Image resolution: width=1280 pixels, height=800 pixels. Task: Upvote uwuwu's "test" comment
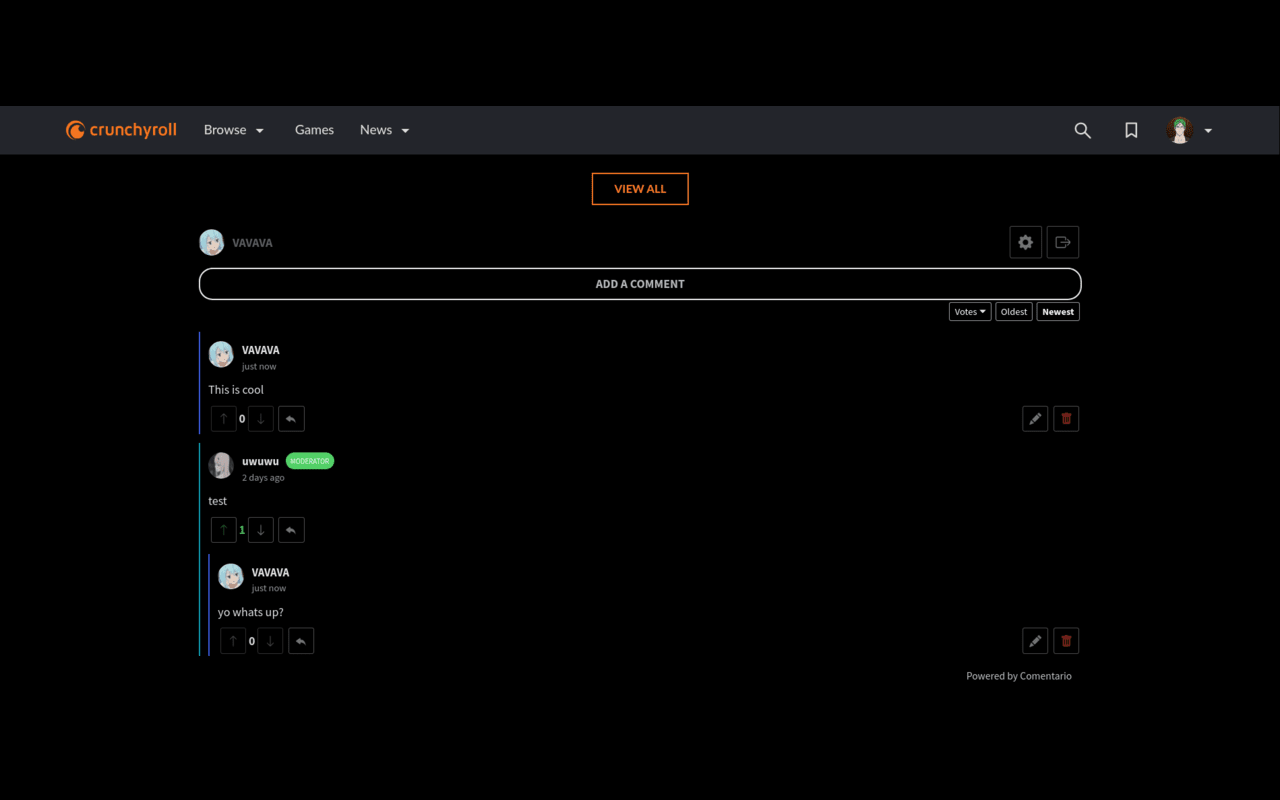224,530
